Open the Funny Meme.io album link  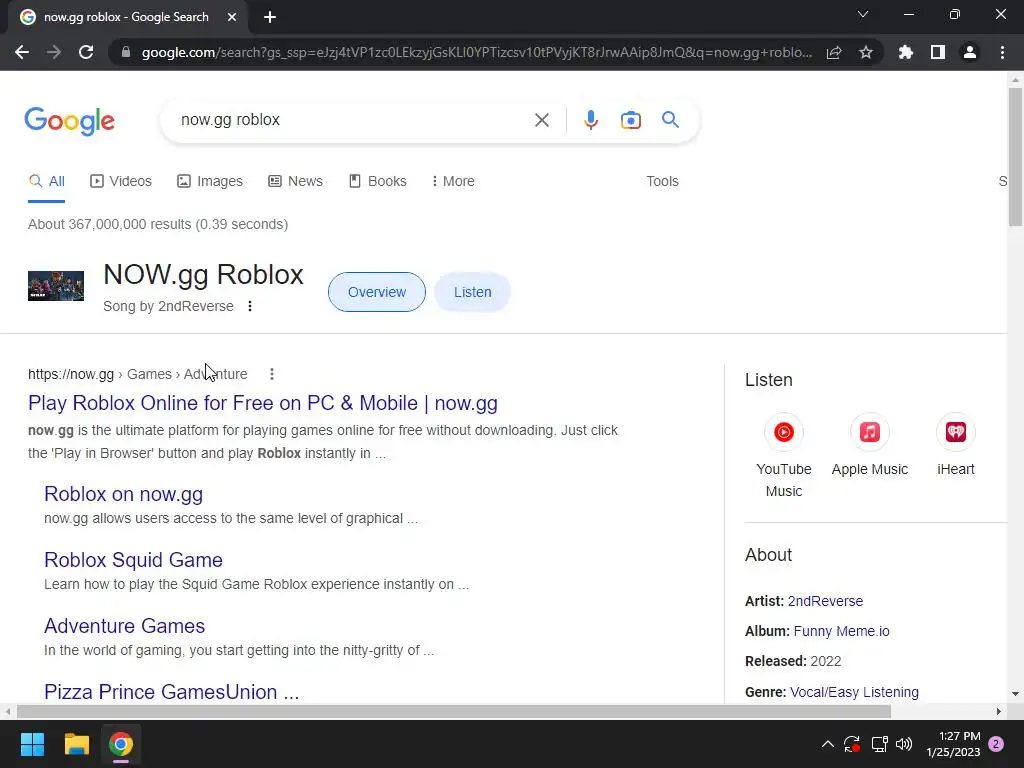[841, 631]
